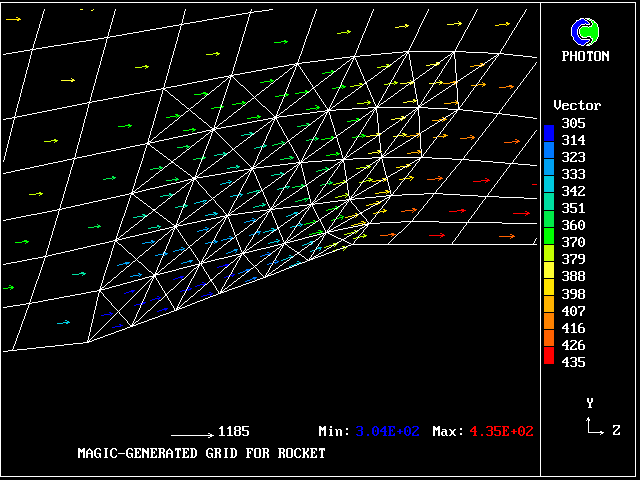The image size is (640, 480).
Task: Click the reference vector scale arrow
Action: tap(191, 436)
